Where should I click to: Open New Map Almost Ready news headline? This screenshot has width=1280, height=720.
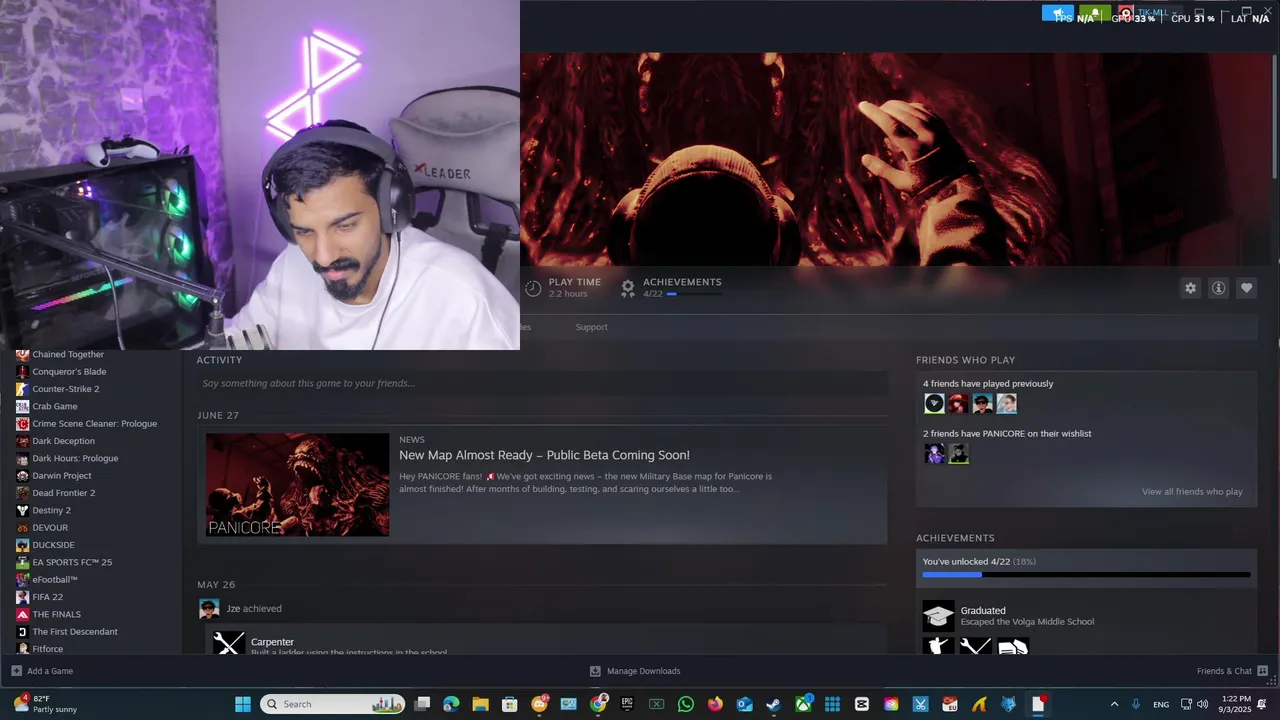544,455
